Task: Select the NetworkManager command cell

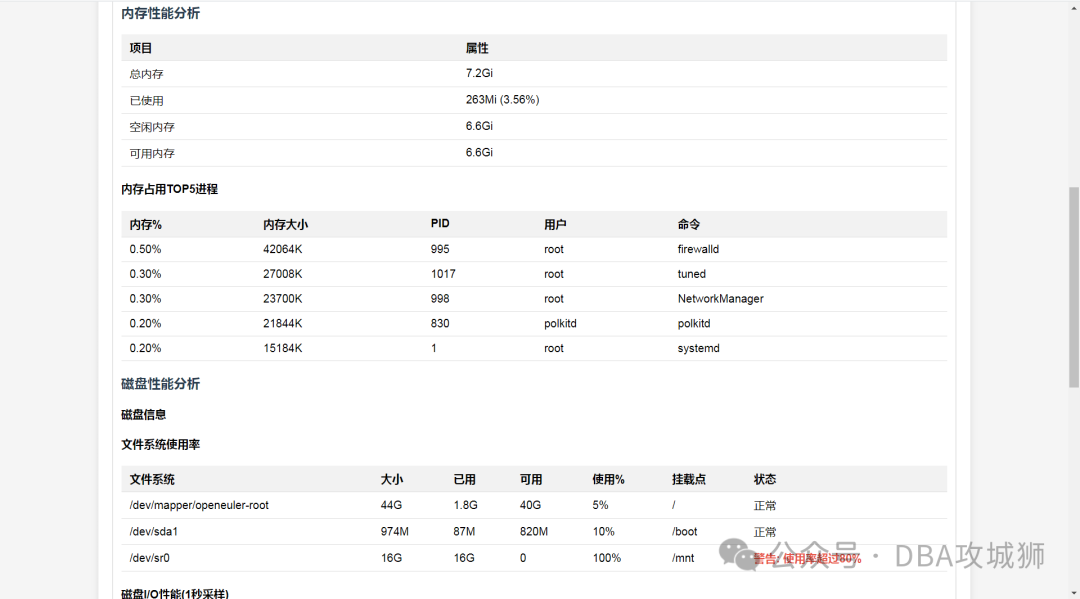Action: click(x=720, y=299)
